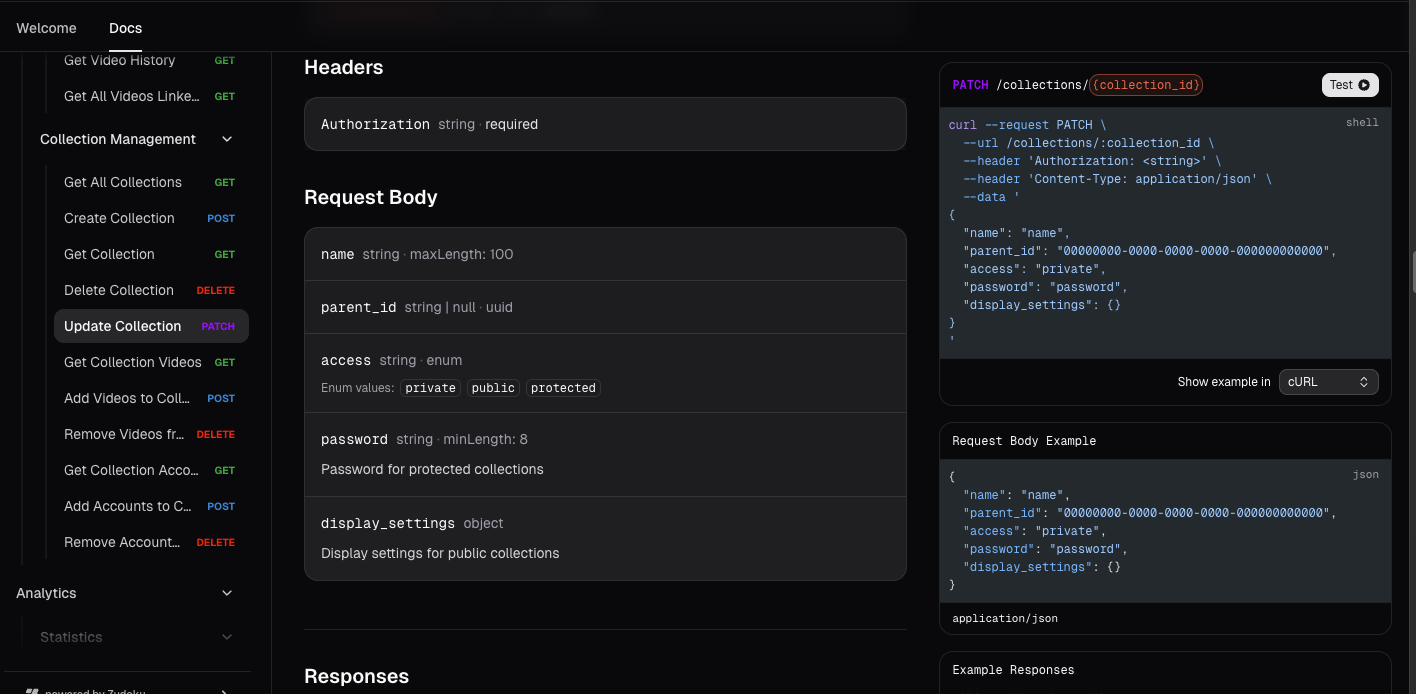Open the cURL example language dropdown
Image resolution: width=1416 pixels, height=694 pixels.
point(1328,382)
